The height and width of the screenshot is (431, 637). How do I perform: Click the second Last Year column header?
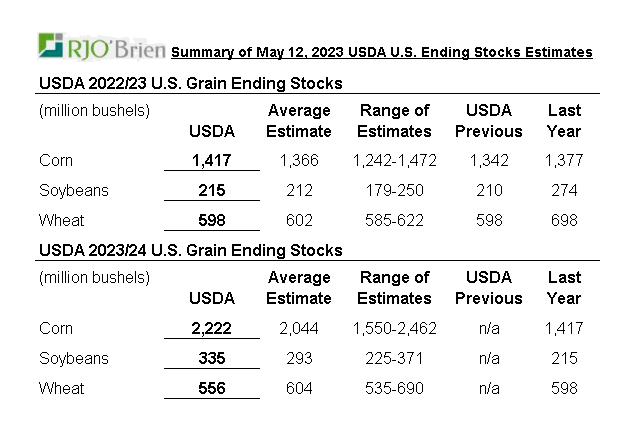(x=564, y=287)
